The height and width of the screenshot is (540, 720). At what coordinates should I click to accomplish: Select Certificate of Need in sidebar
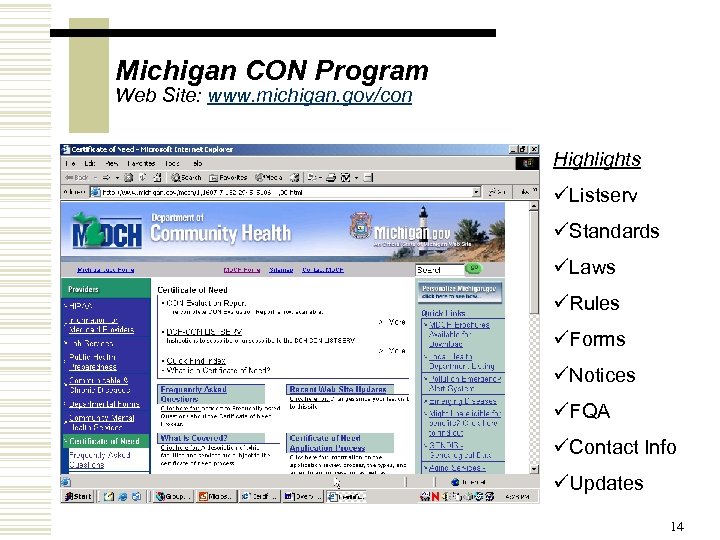tap(104, 441)
